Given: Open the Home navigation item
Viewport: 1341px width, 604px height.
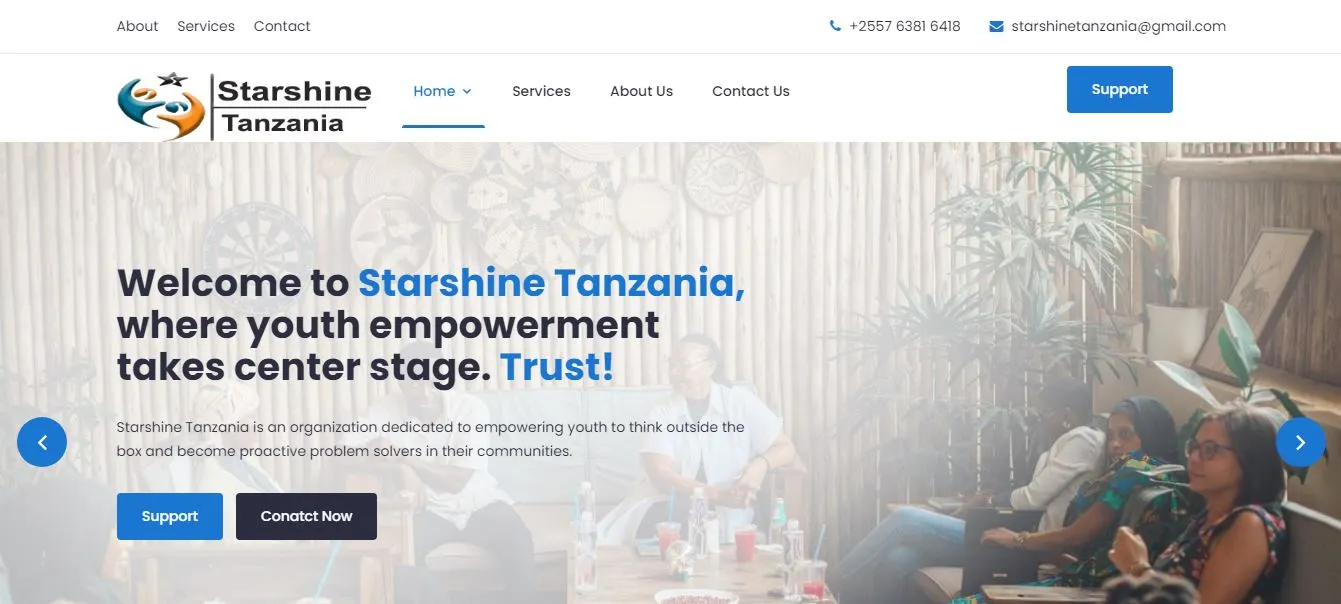Looking at the screenshot, I should pyautogui.click(x=434, y=91).
